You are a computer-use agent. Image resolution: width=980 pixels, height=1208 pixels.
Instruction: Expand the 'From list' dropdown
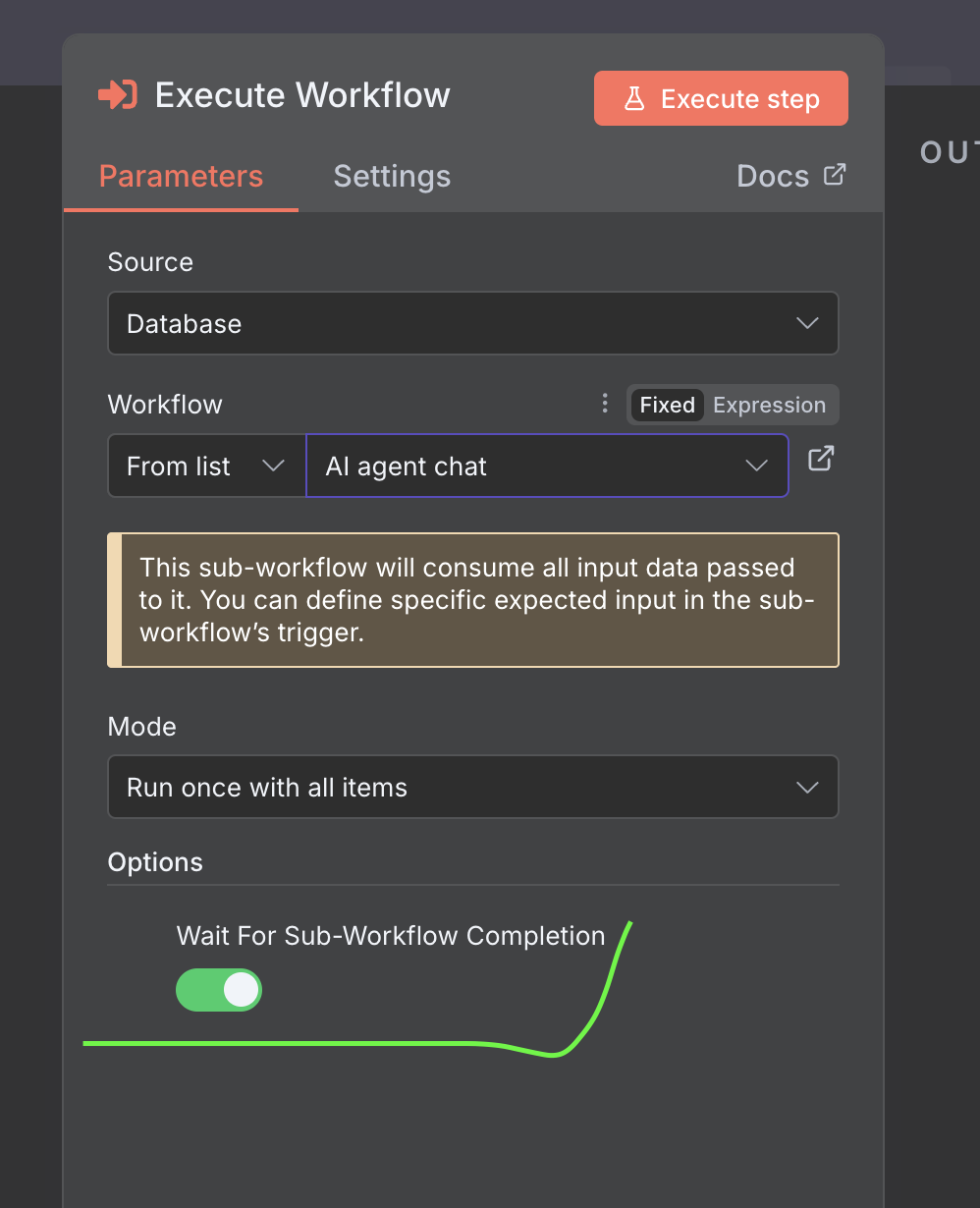(206, 466)
